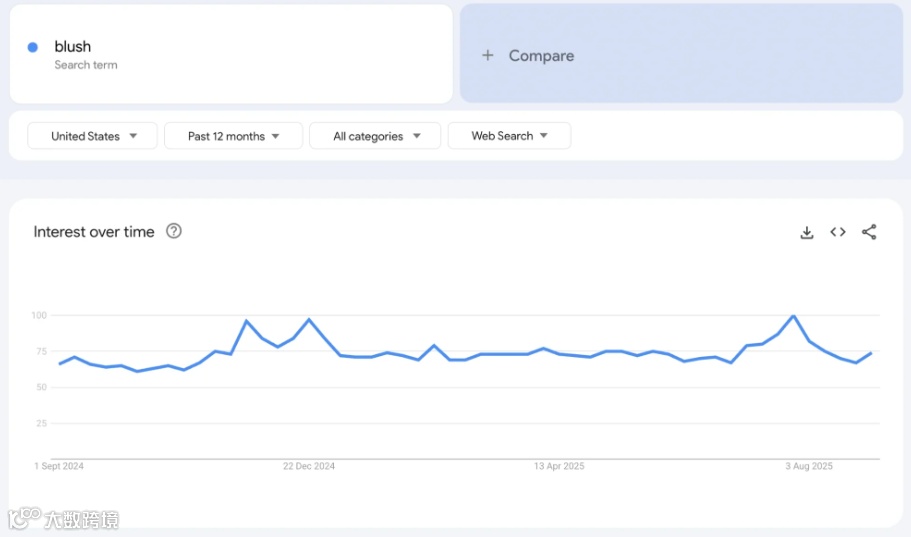911x537 pixels.
Task: Click the share icon on chart
Action: point(869,232)
